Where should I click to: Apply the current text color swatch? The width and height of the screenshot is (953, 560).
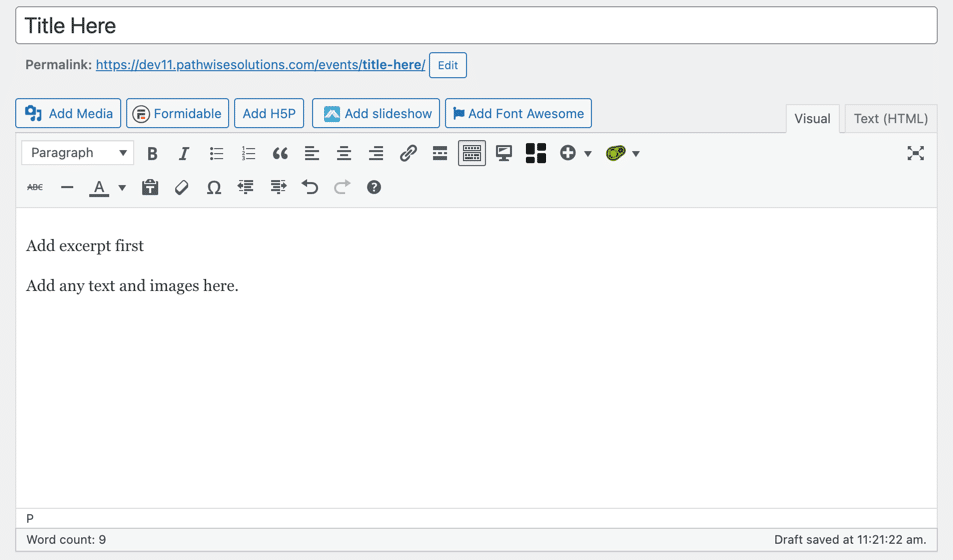click(x=99, y=188)
